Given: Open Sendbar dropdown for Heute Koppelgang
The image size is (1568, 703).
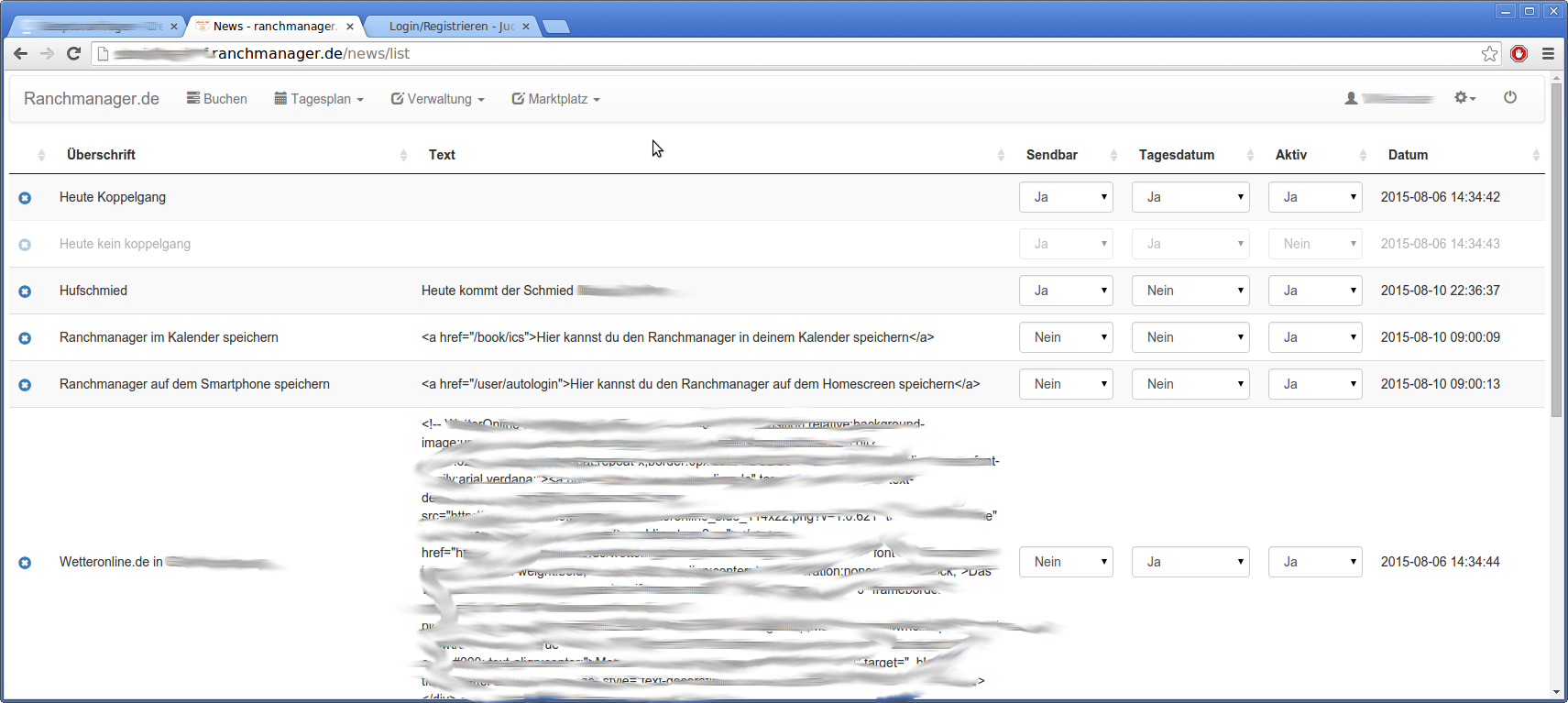Looking at the screenshot, I should [x=1066, y=197].
